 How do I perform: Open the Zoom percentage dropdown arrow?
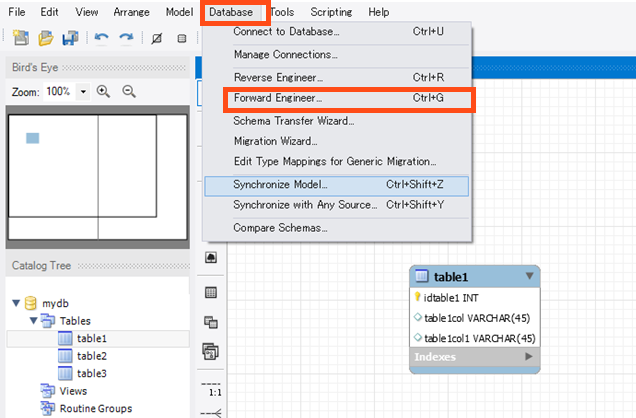[83, 92]
